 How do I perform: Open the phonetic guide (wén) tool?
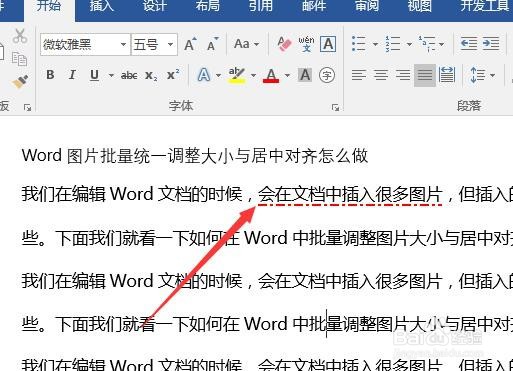306,44
